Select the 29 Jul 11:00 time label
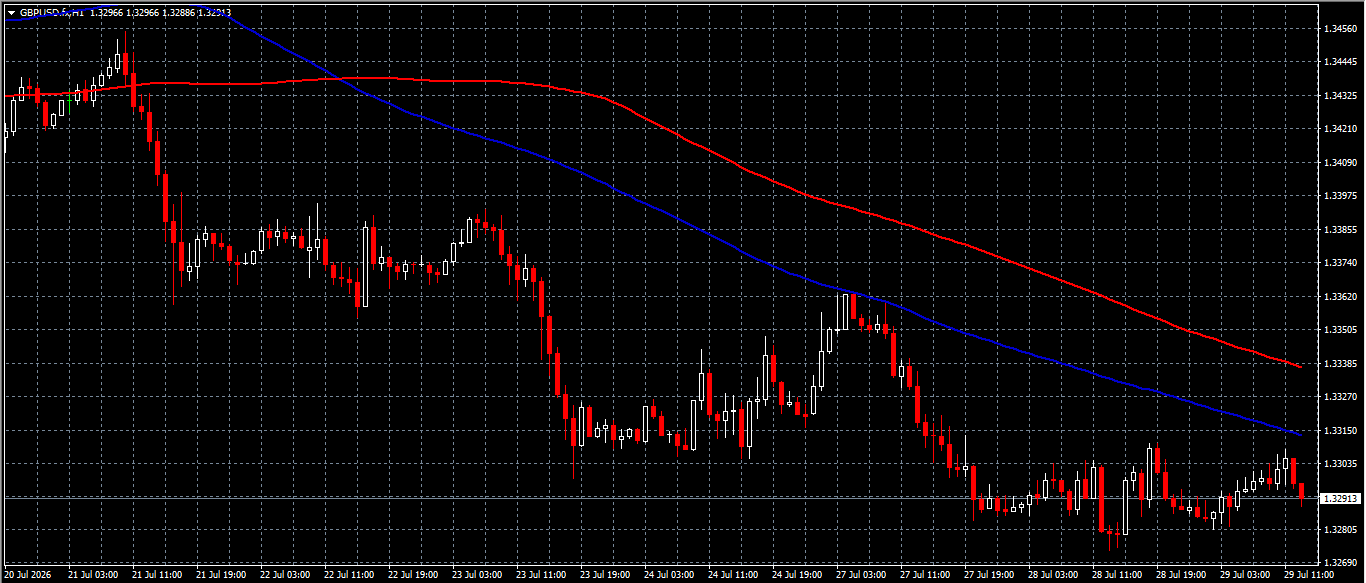The image size is (1366, 583). tap(1309, 576)
